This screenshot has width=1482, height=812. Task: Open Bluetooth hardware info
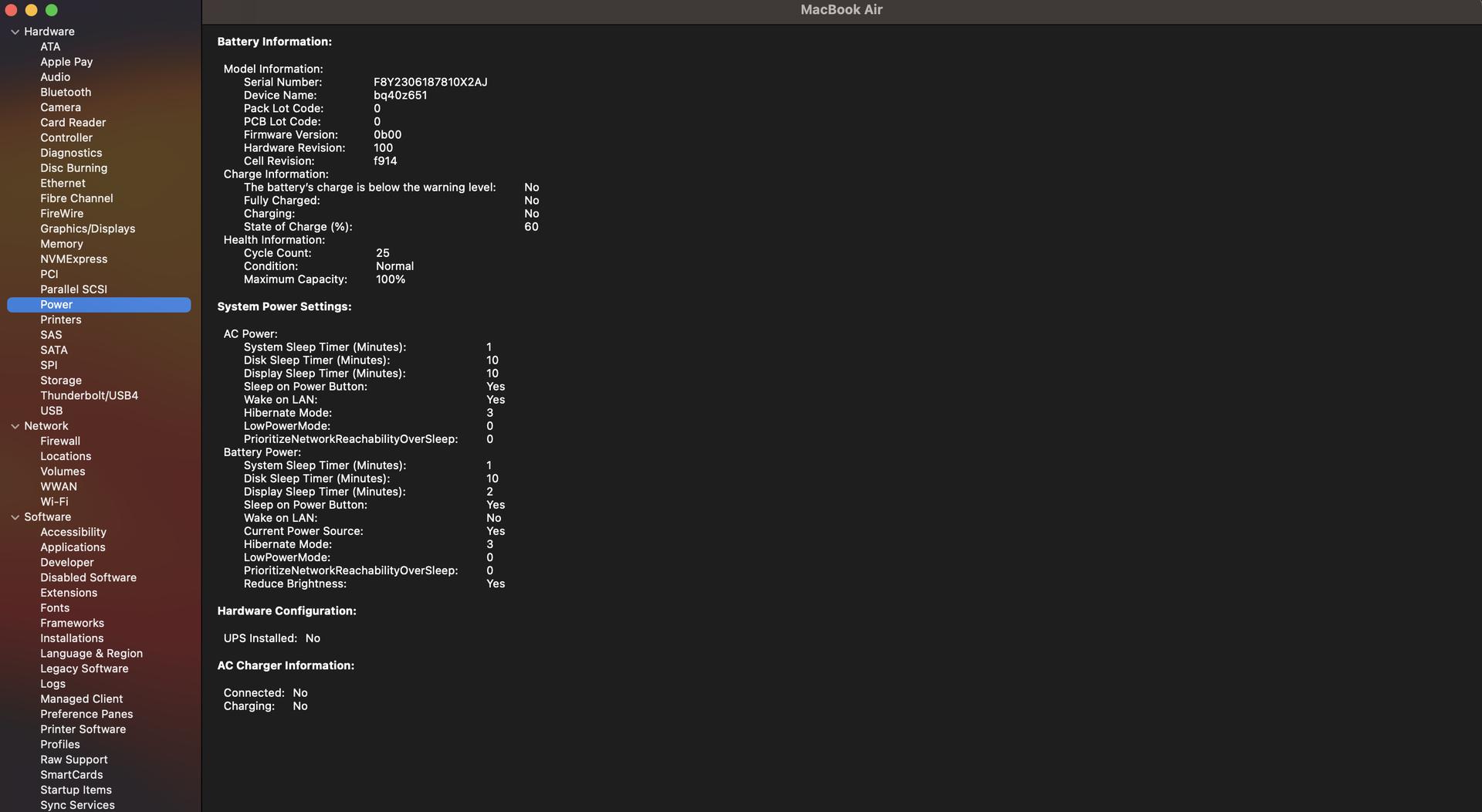(66, 93)
